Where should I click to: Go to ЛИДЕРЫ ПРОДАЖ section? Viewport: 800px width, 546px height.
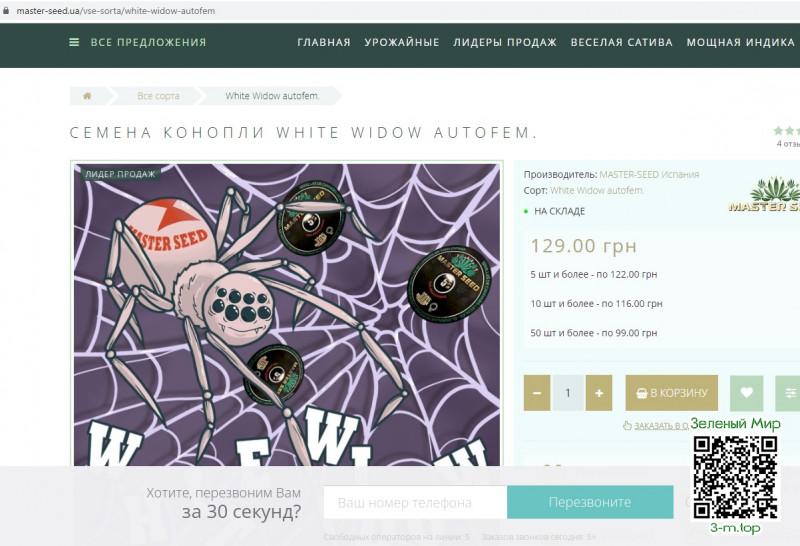tap(505, 42)
